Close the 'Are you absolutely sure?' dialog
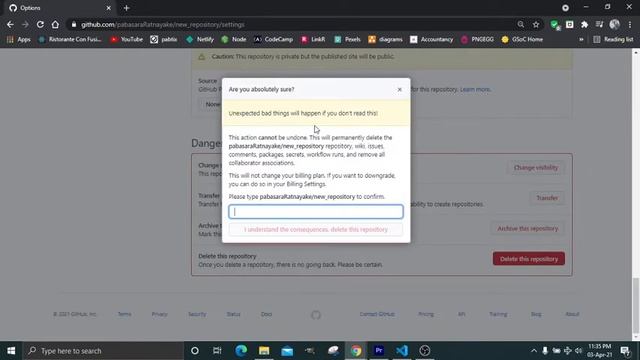Viewport: 640px width, 360px height. (400, 89)
